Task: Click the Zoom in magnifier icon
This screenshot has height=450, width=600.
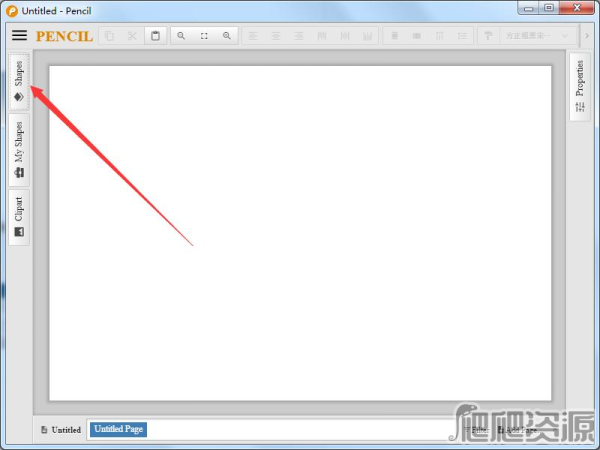Action: pyautogui.click(x=227, y=36)
